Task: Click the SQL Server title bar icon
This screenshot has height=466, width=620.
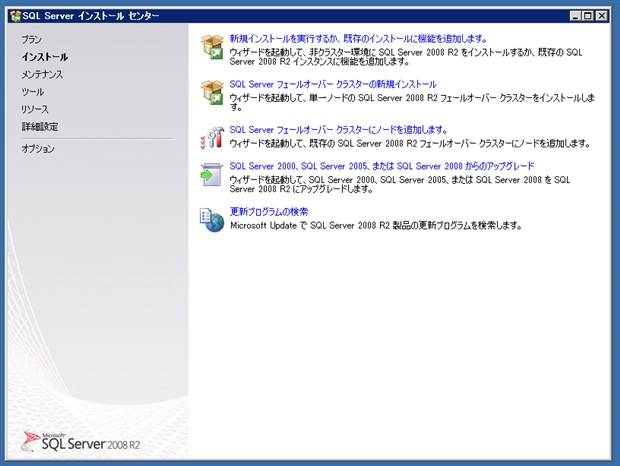Action: coord(15,16)
